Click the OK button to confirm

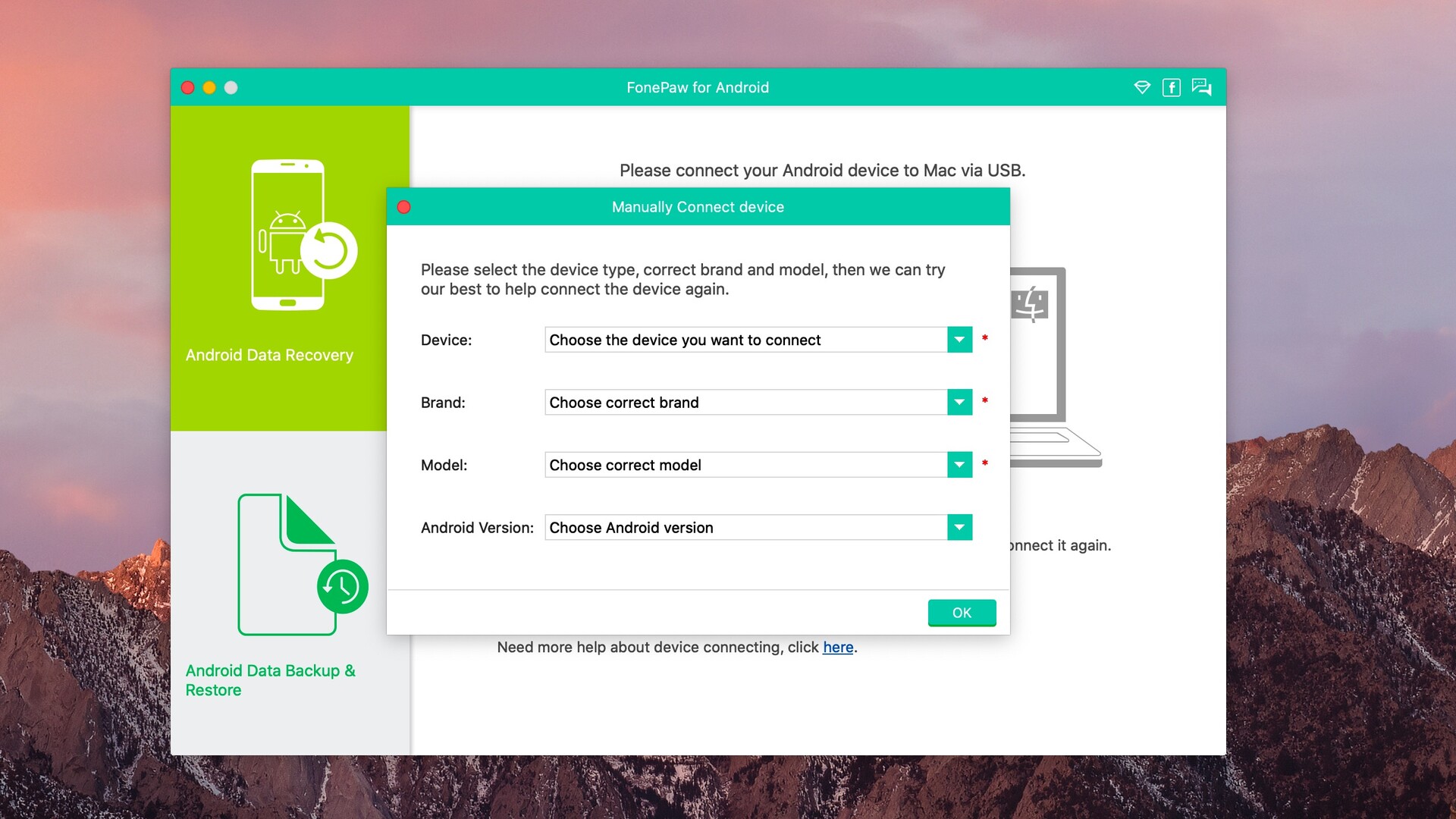(x=961, y=612)
